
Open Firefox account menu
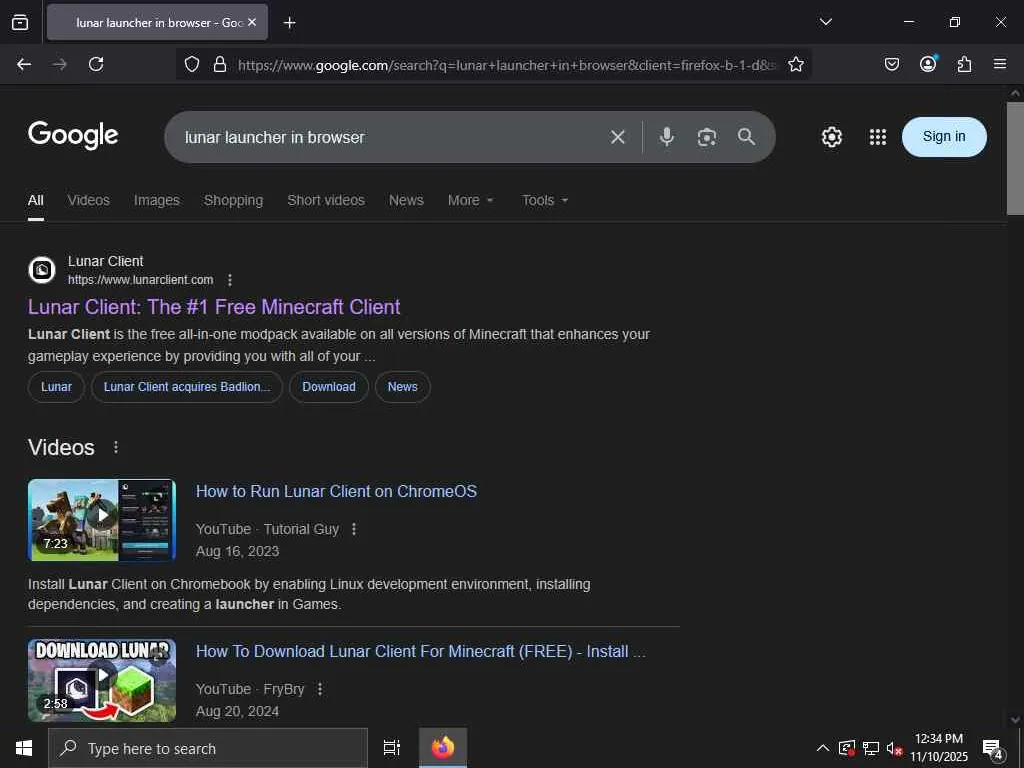pyautogui.click(x=928, y=64)
